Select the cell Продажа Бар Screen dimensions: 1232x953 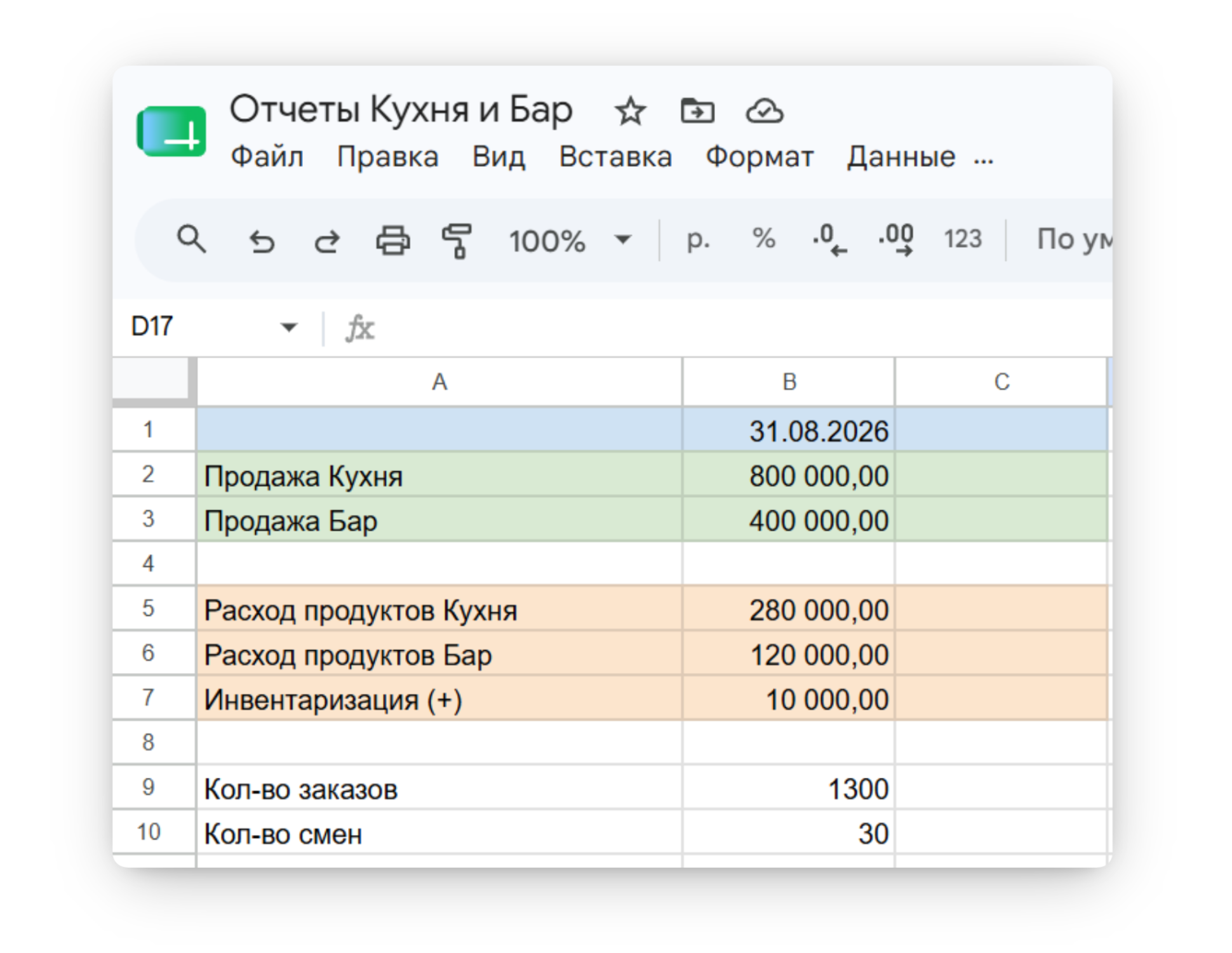[x=439, y=519]
